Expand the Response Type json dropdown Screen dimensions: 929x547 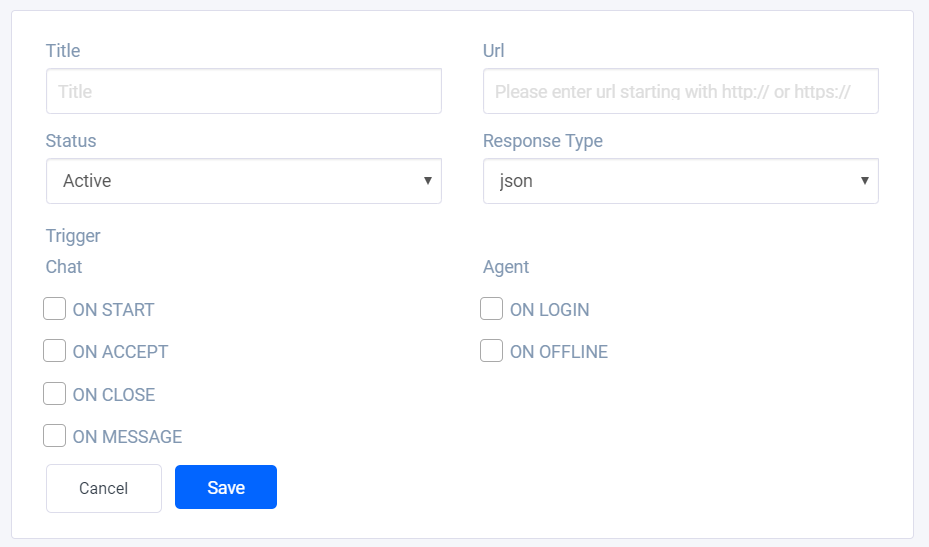tap(681, 181)
